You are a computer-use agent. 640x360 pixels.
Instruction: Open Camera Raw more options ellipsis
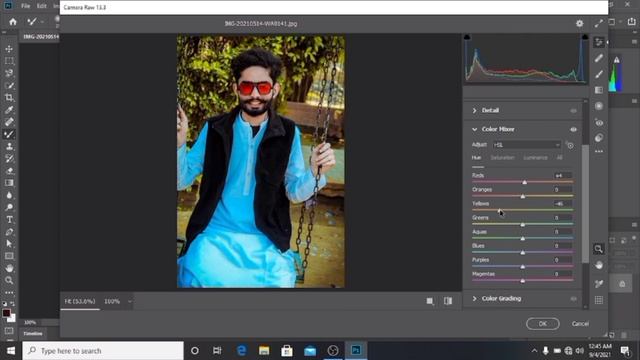[x=599, y=151]
